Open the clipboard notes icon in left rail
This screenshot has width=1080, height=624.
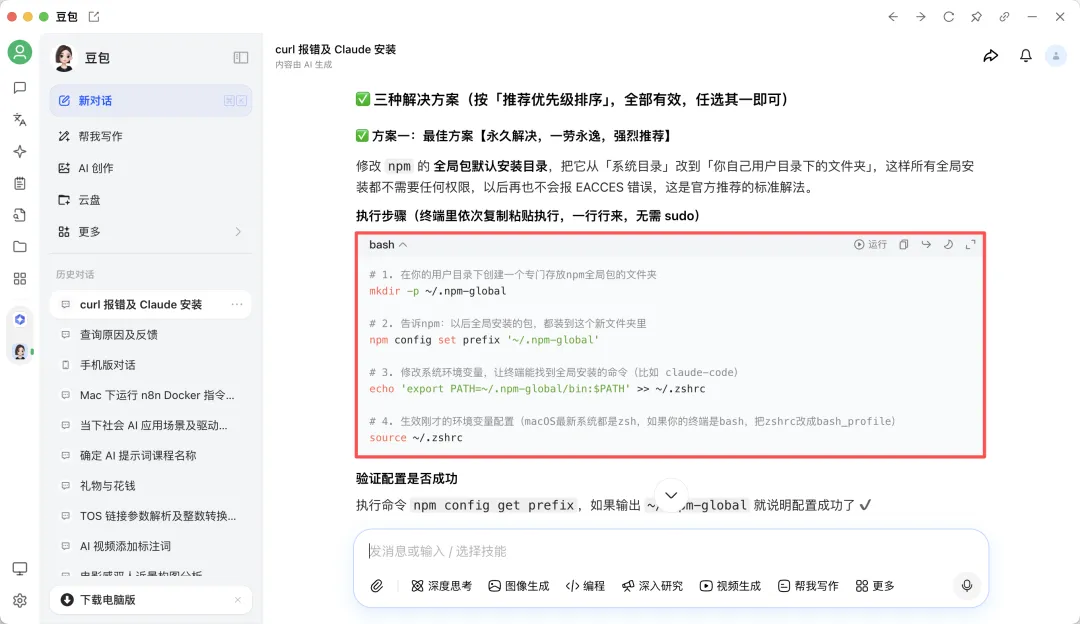20,183
